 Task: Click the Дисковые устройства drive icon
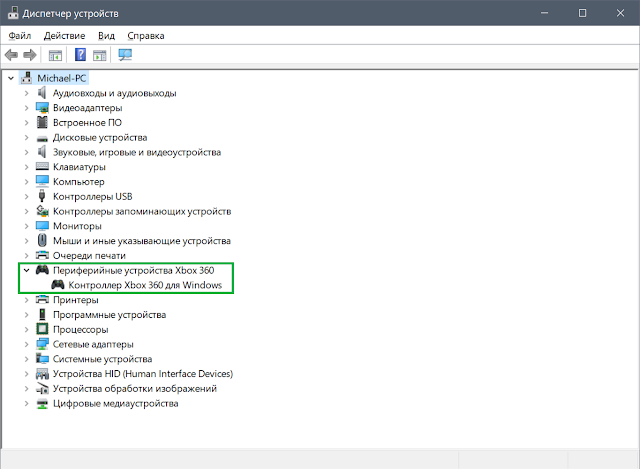coord(42,138)
